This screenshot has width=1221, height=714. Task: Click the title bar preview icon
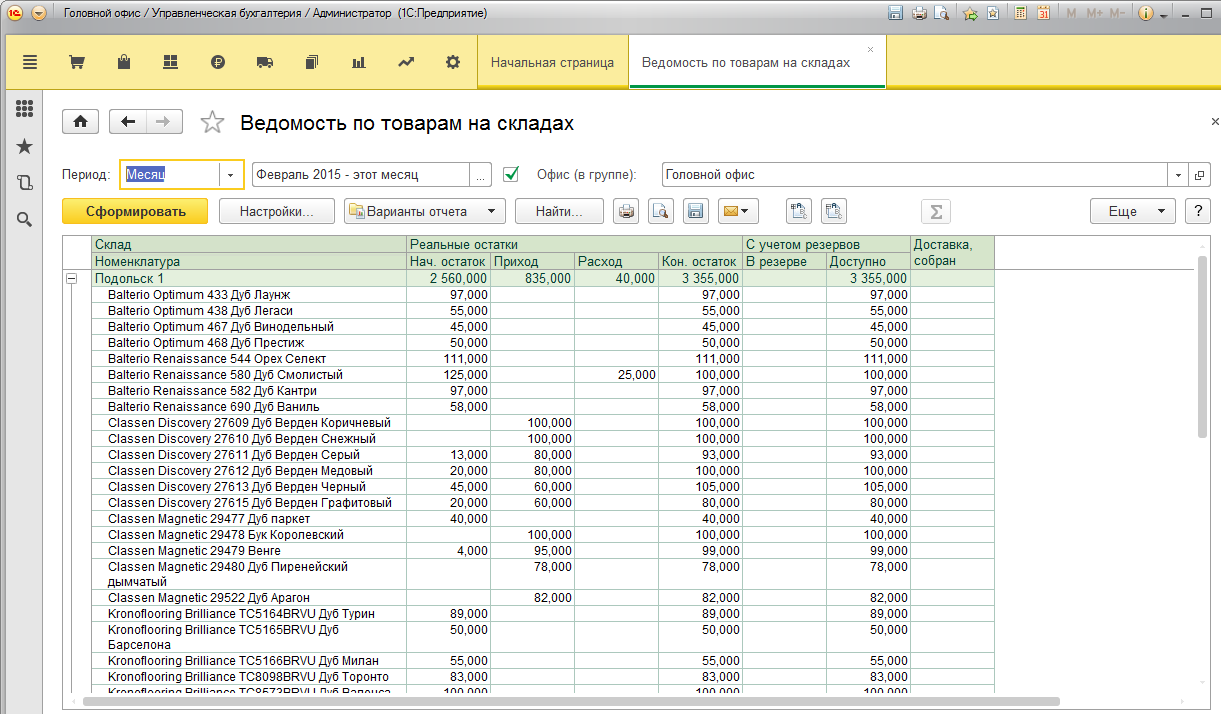pyautogui.click(x=941, y=14)
